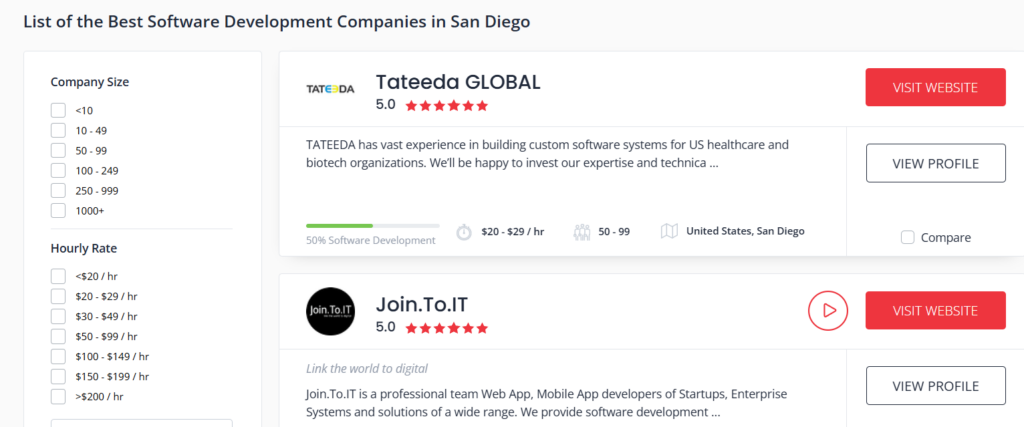
Task: Check the Compare box for Tateeda
Action: coord(908,237)
